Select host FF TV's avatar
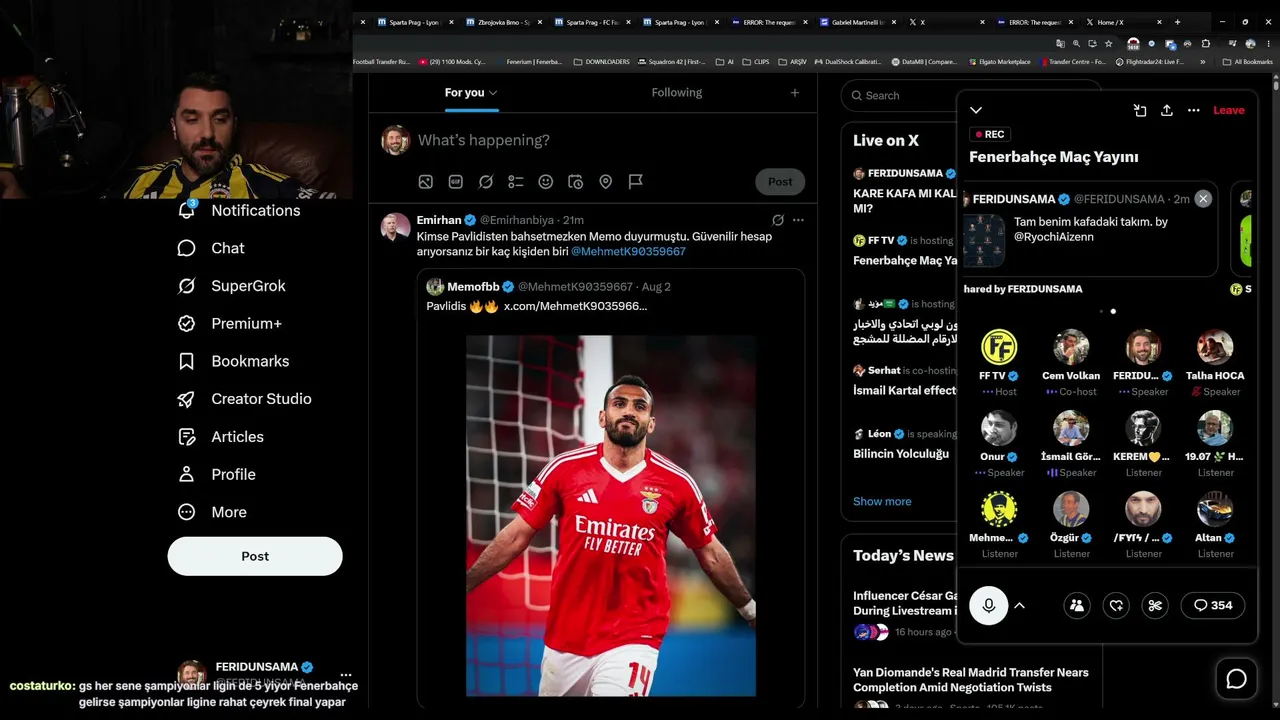Viewport: 1280px width, 720px height. [x=999, y=347]
